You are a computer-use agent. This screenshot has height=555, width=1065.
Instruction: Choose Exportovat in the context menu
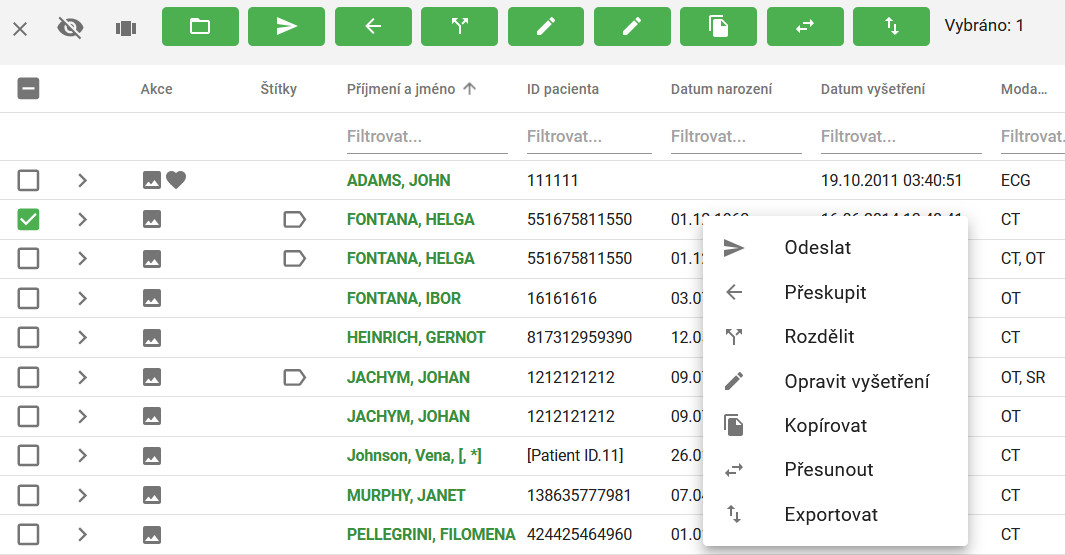point(835,514)
